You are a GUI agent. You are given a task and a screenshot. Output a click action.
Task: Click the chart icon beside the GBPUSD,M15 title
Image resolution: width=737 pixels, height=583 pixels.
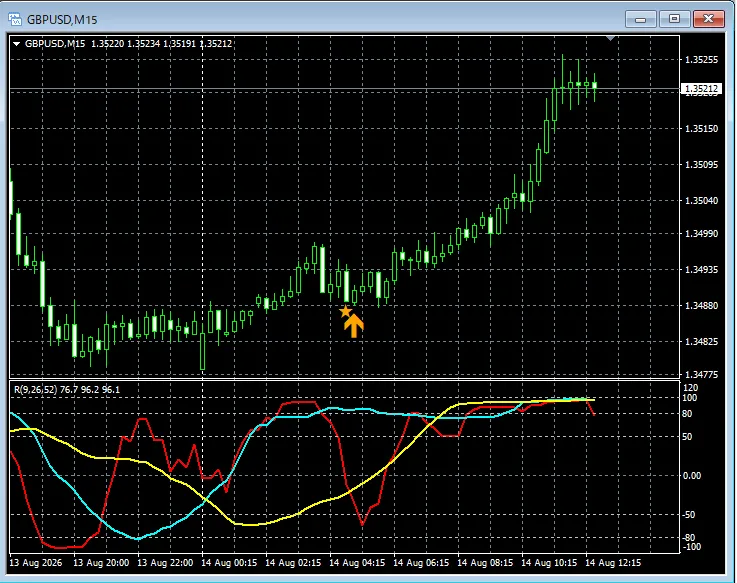[x=15, y=19]
